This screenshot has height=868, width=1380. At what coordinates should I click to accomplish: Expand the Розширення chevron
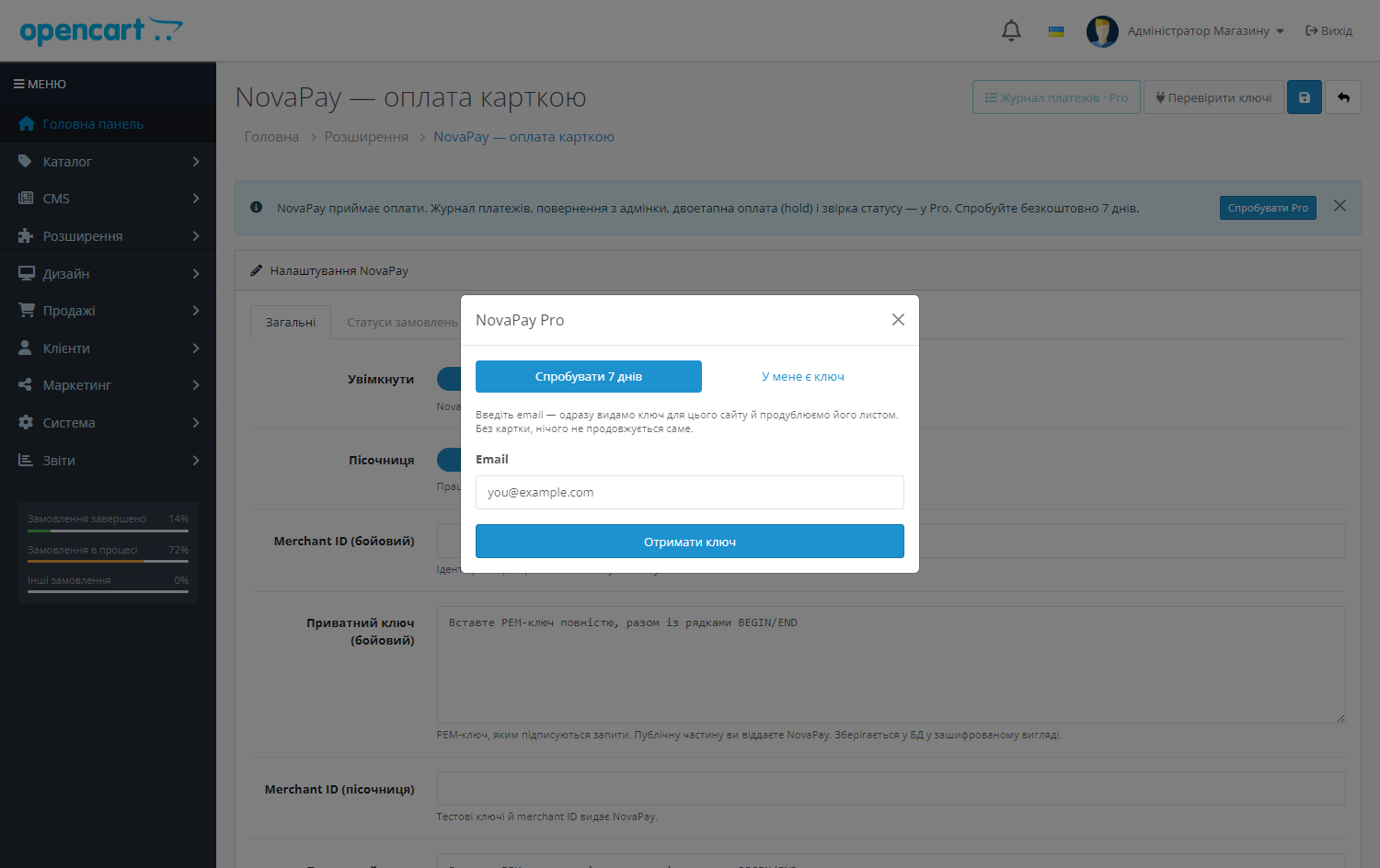[x=196, y=236]
